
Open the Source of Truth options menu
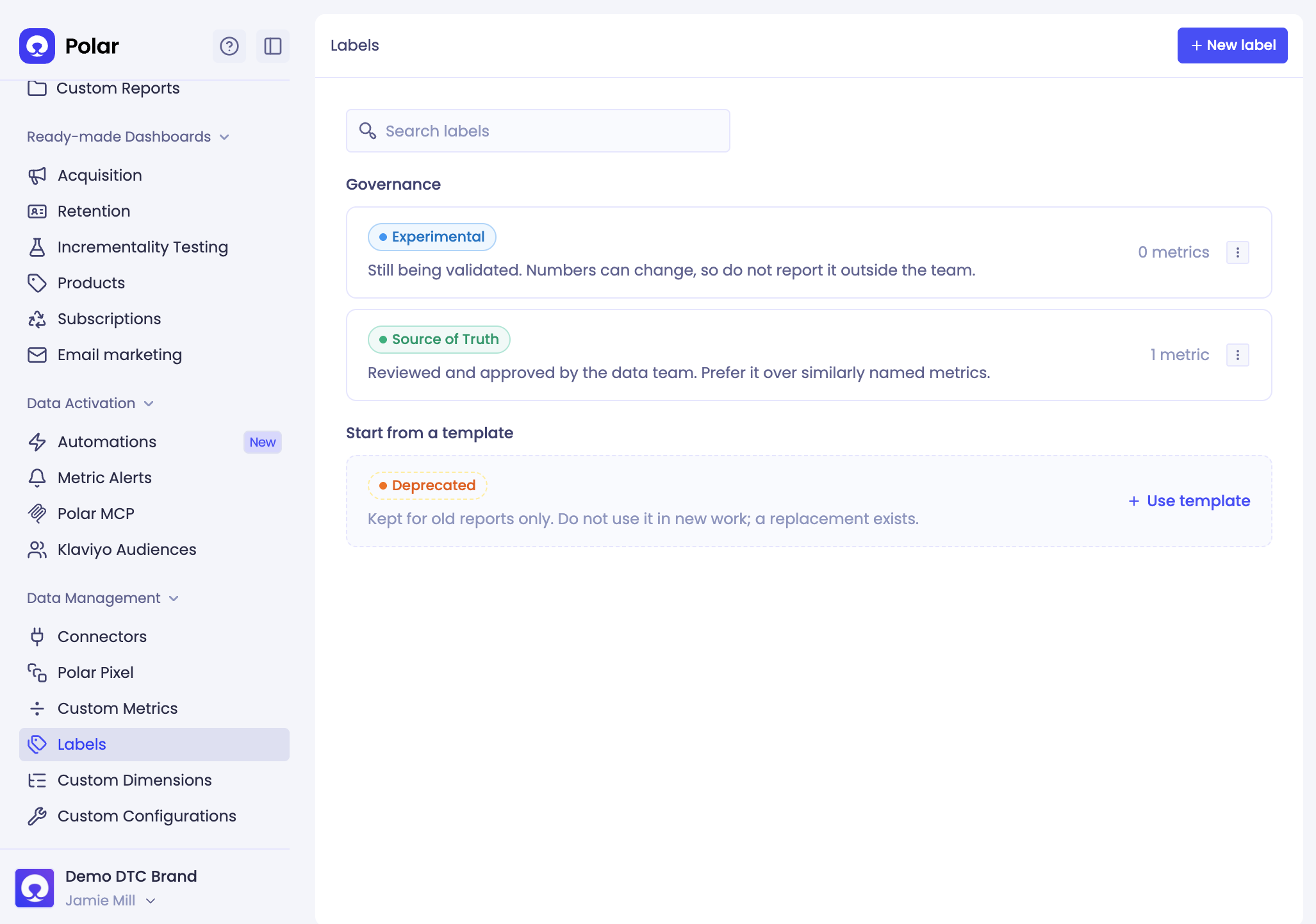pyautogui.click(x=1238, y=355)
